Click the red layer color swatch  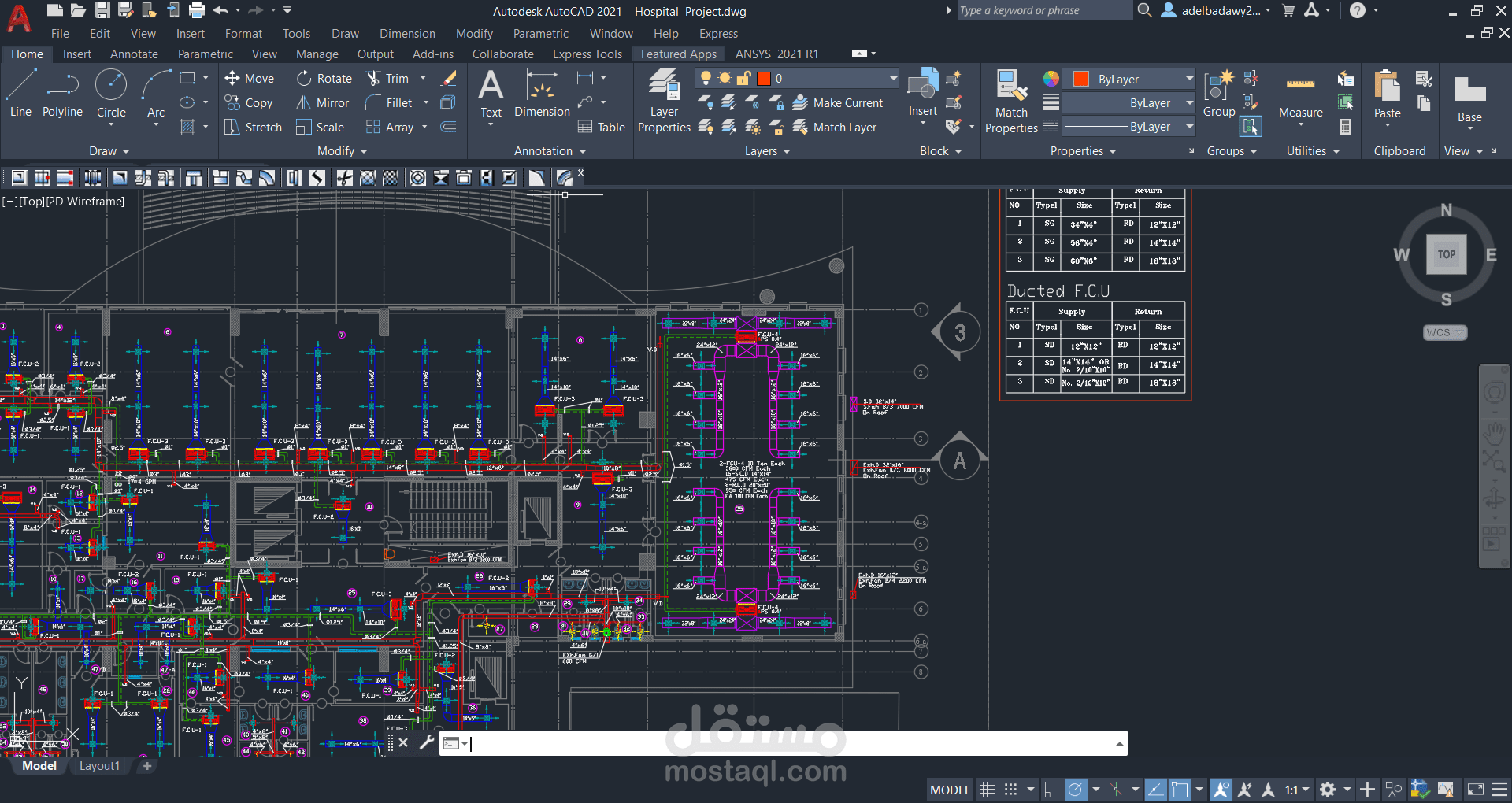tap(763, 78)
